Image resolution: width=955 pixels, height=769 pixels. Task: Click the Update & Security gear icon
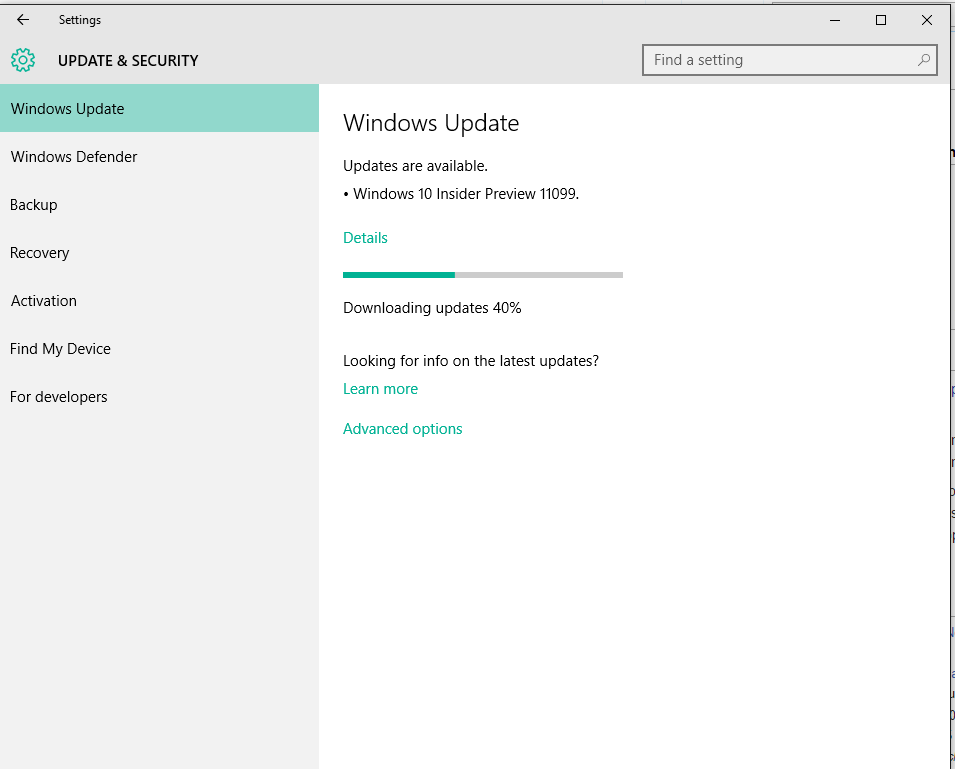tap(23, 60)
